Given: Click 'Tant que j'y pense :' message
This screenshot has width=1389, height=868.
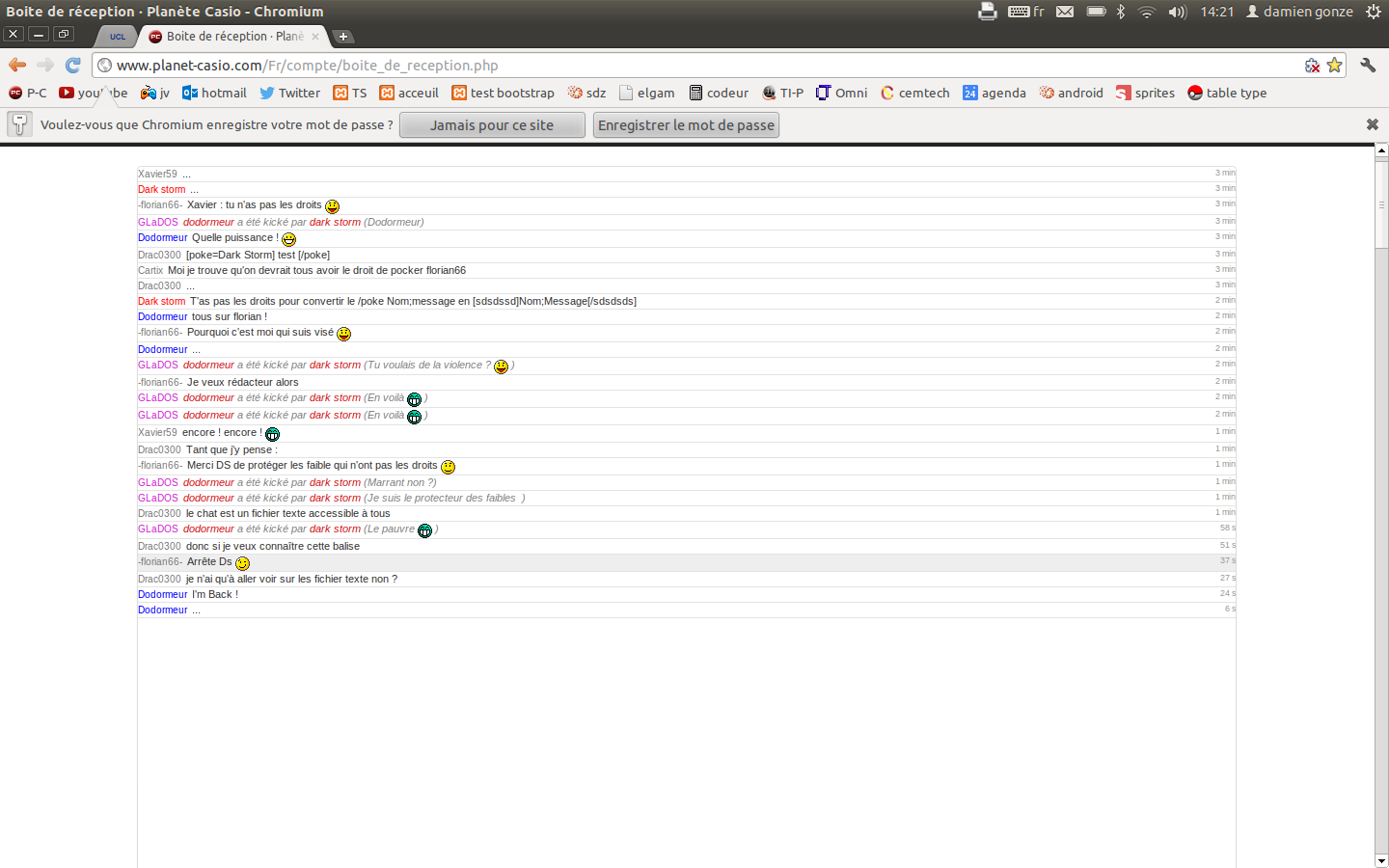Looking at the screenshot, I should tap(231, 449).
